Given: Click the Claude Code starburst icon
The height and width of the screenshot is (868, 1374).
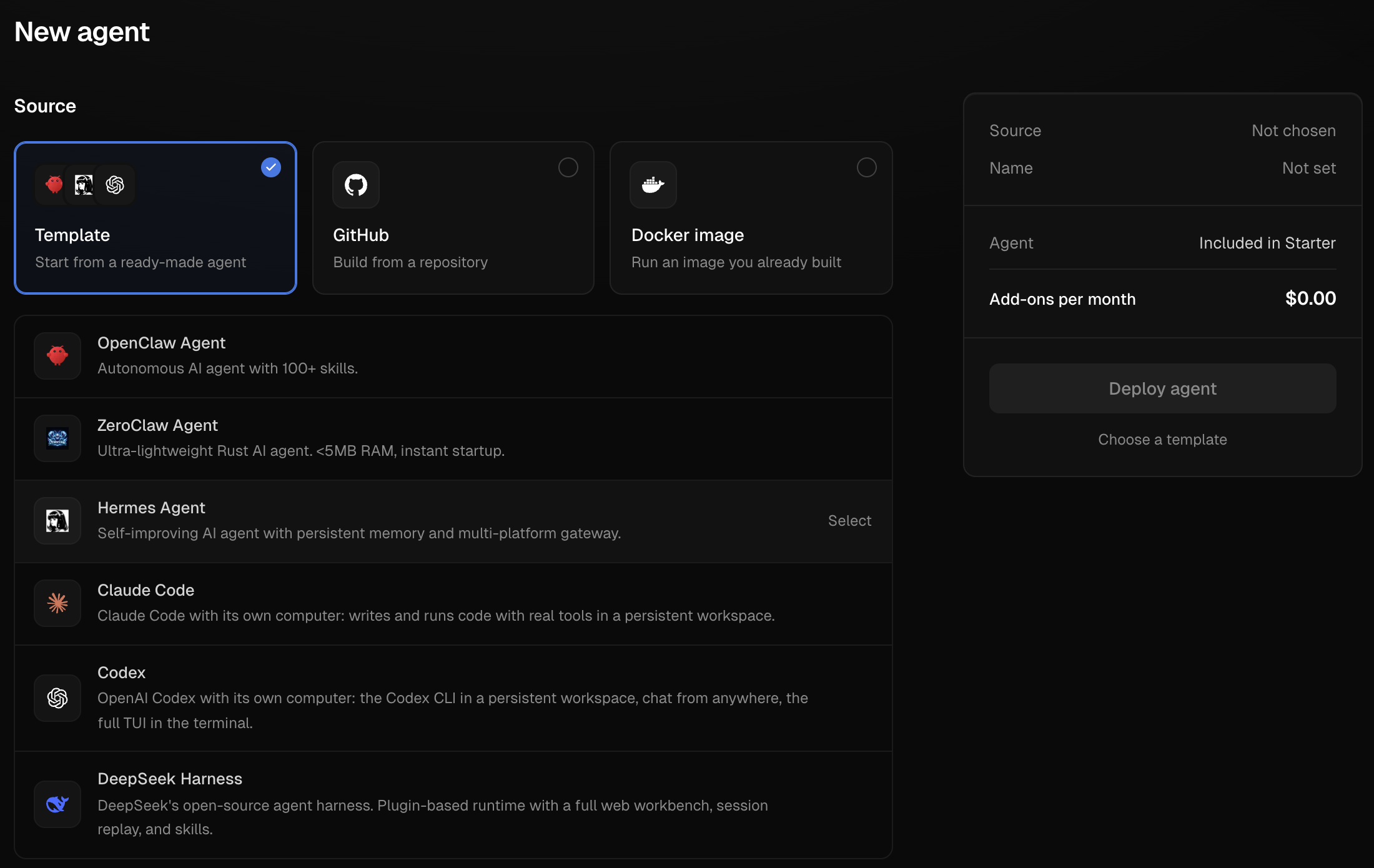Looking at the screenshot, I should tap(57, 603).
